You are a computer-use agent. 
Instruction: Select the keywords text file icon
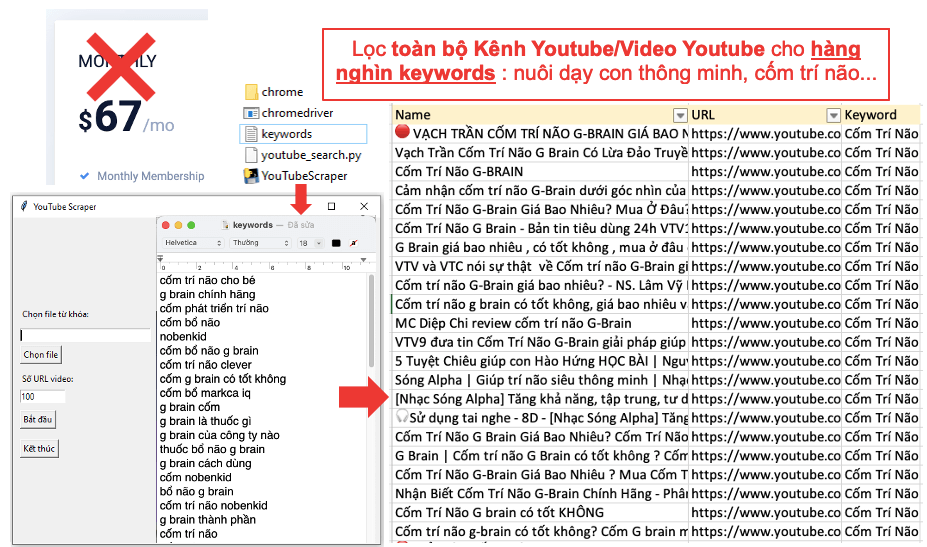[x=251, y=134]
